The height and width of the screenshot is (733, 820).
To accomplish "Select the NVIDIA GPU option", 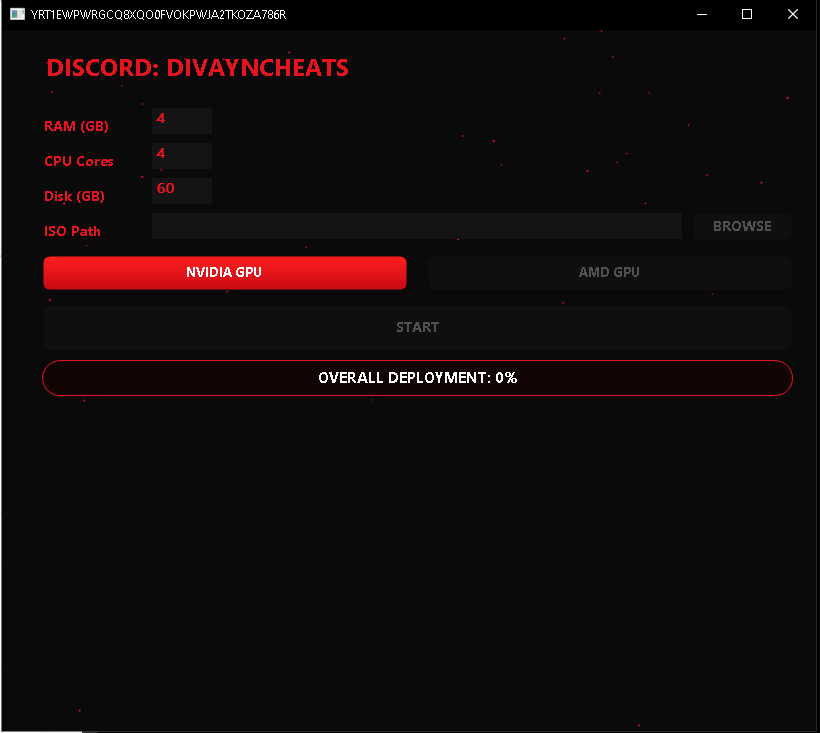I will (x=225, y=272).
